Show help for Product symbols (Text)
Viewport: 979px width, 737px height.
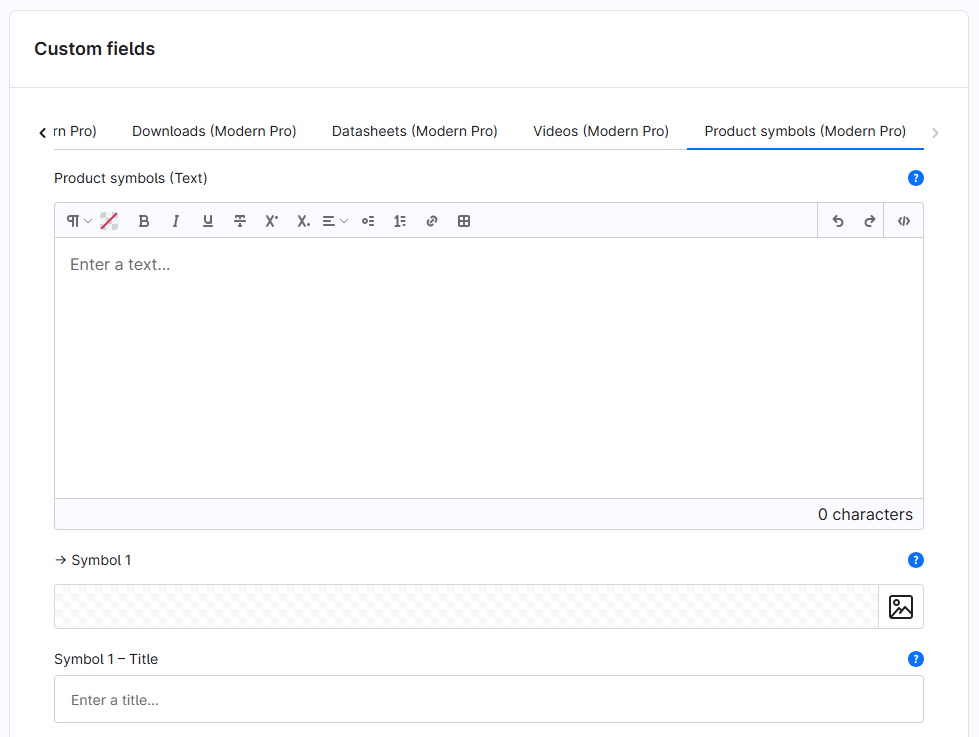click(916, 179)
